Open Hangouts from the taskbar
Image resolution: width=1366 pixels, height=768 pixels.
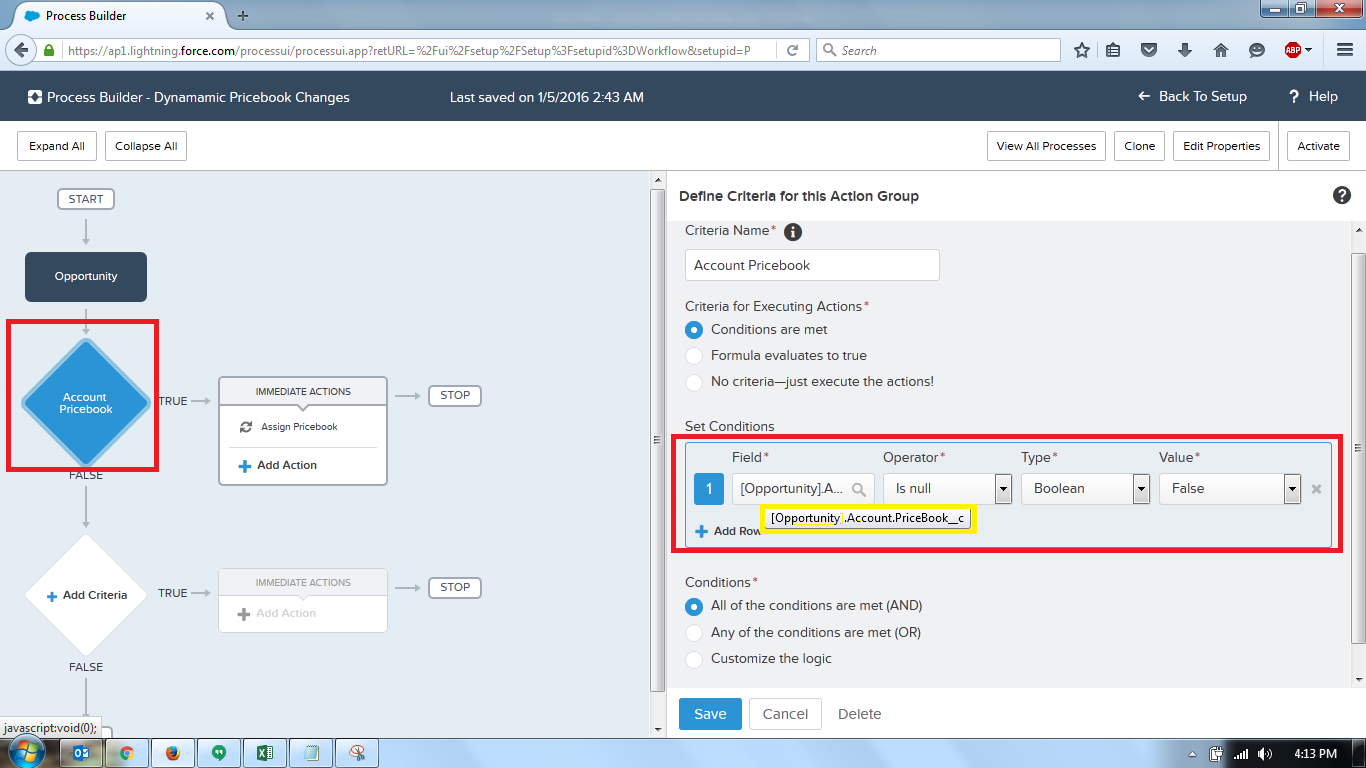(x=218, y=753)
